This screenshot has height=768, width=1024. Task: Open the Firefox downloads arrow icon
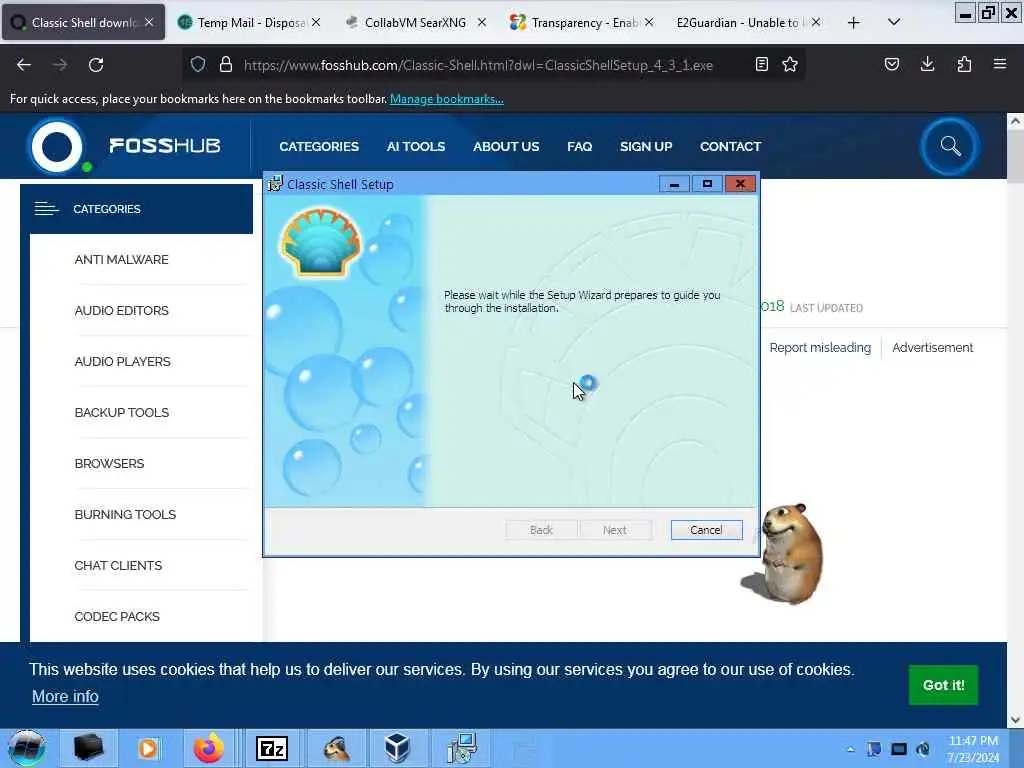927,64
